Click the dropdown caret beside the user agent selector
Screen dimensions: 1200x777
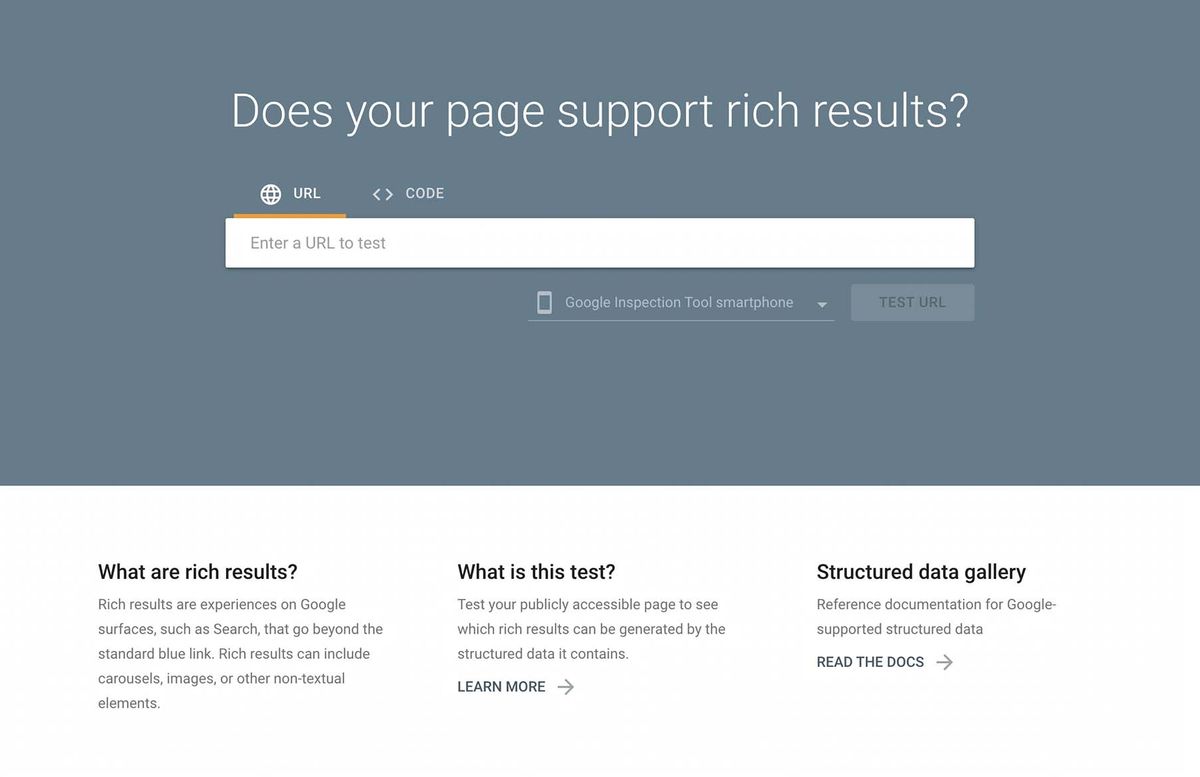[821, 304]
